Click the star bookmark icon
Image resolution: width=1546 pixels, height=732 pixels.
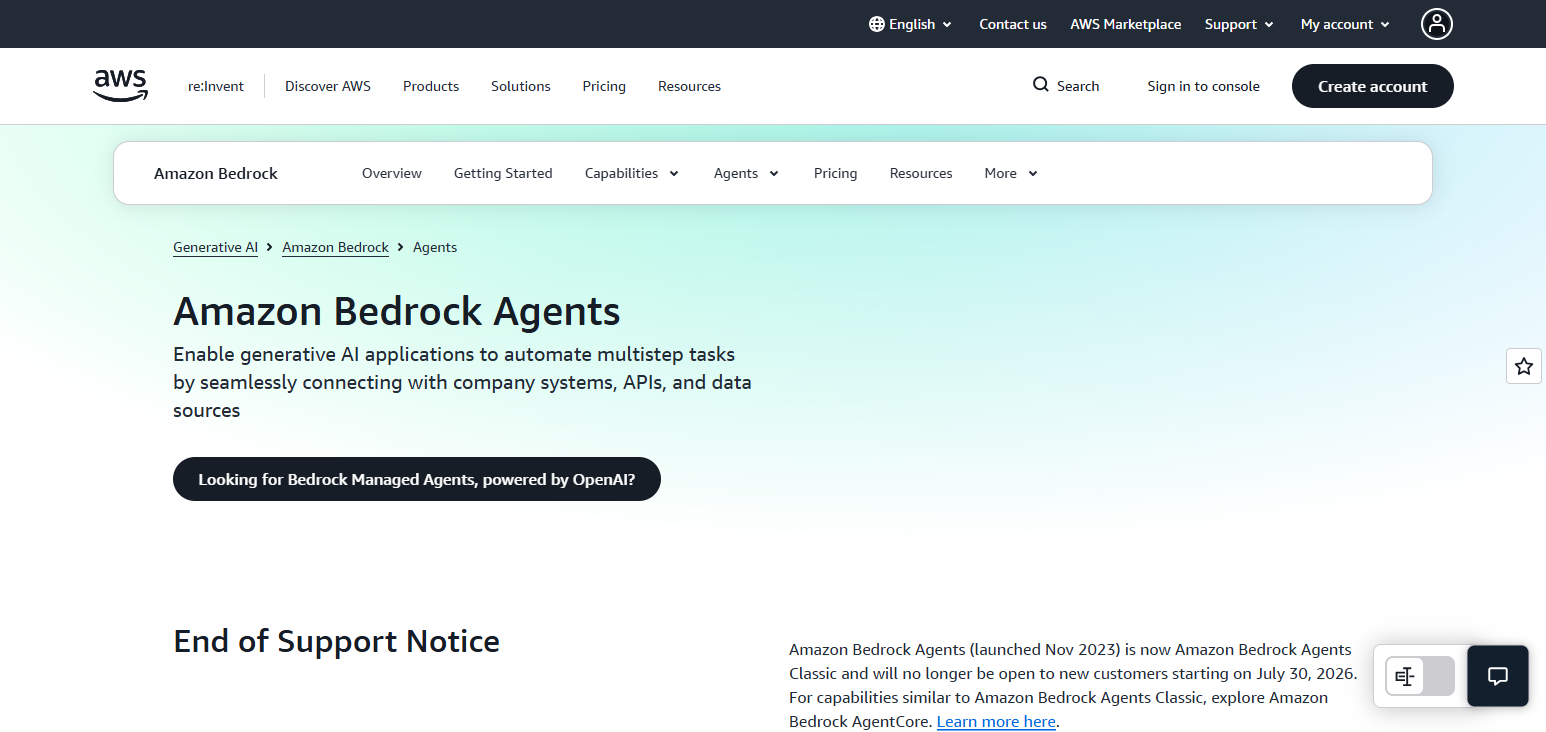[1524, 366]
